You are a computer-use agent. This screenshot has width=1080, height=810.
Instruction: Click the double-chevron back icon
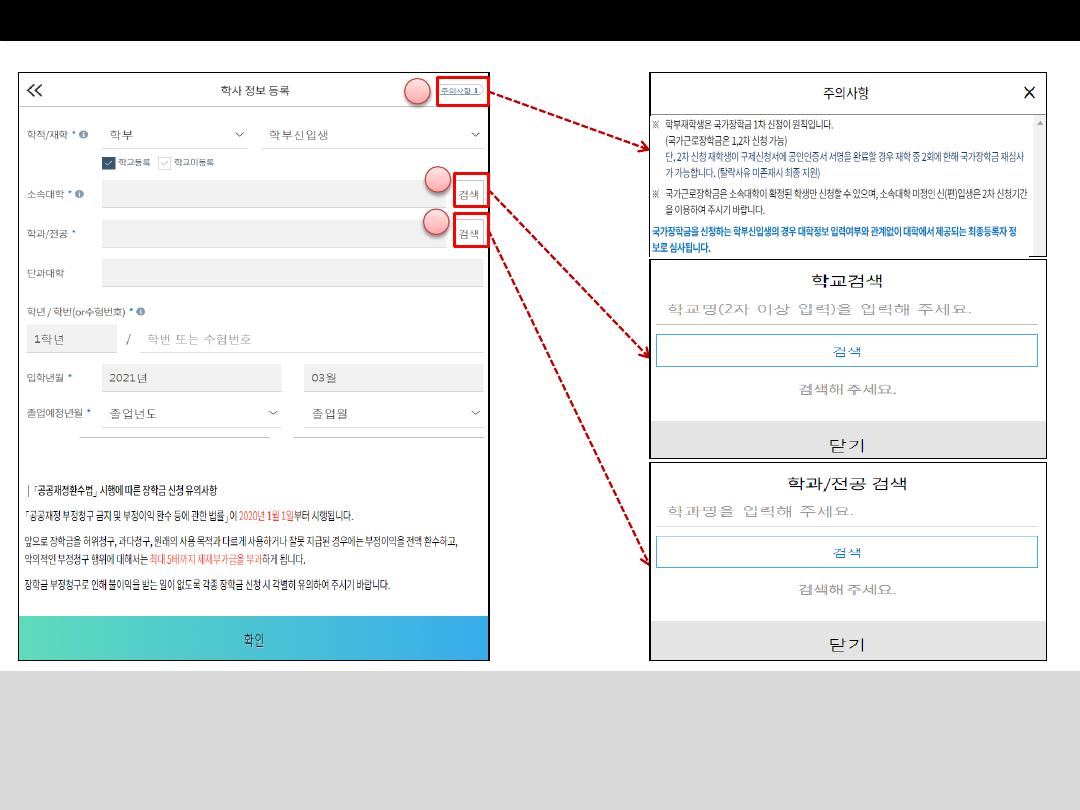pyautogui.click(x=35, y=91)
